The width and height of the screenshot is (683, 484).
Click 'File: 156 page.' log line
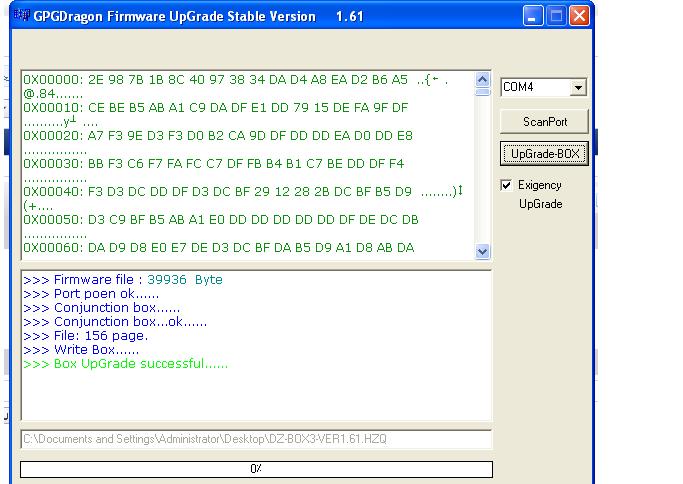click(85, 335)
